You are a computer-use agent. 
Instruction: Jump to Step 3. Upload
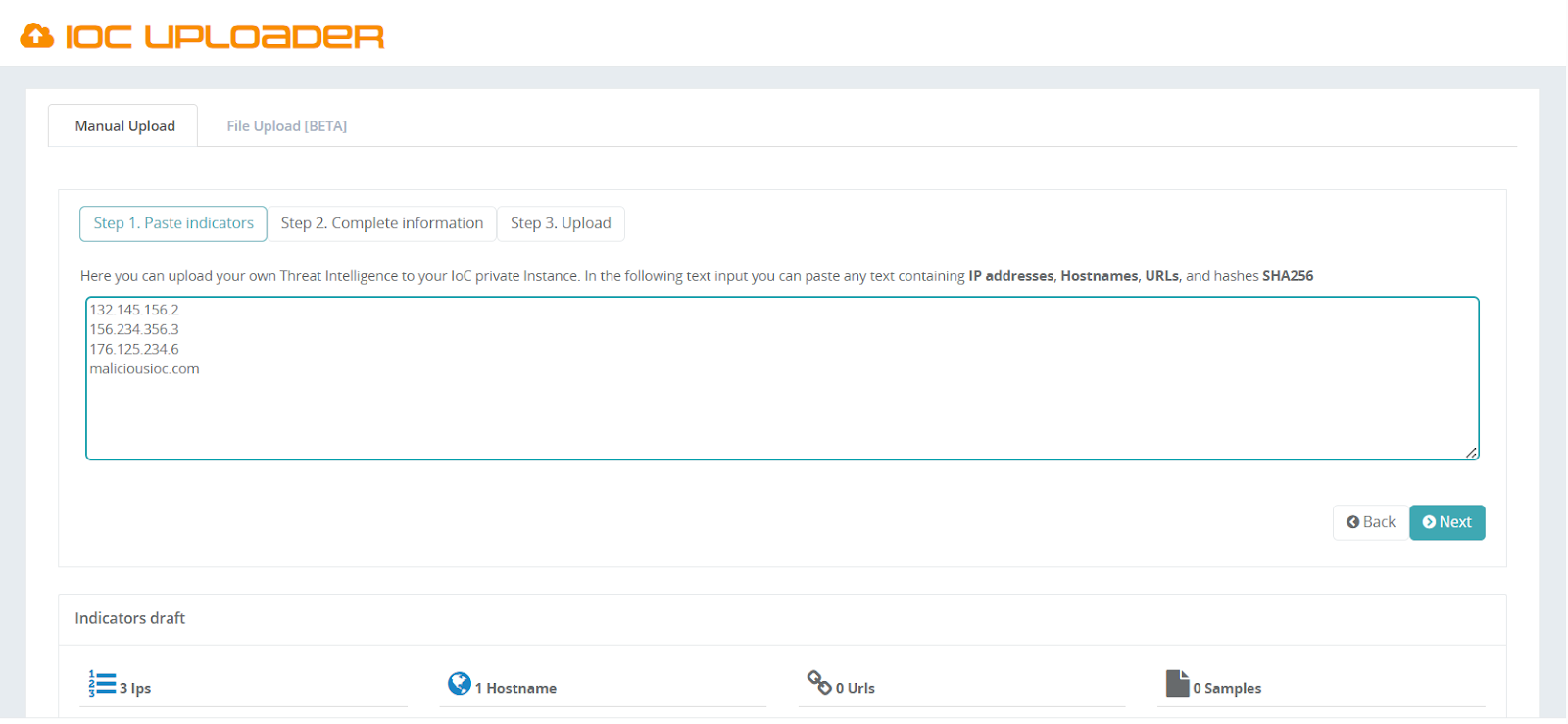coord(561,223)
